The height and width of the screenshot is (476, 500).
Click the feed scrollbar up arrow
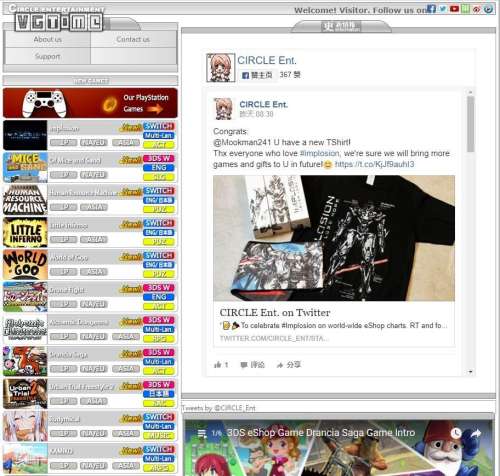(470, 92)
